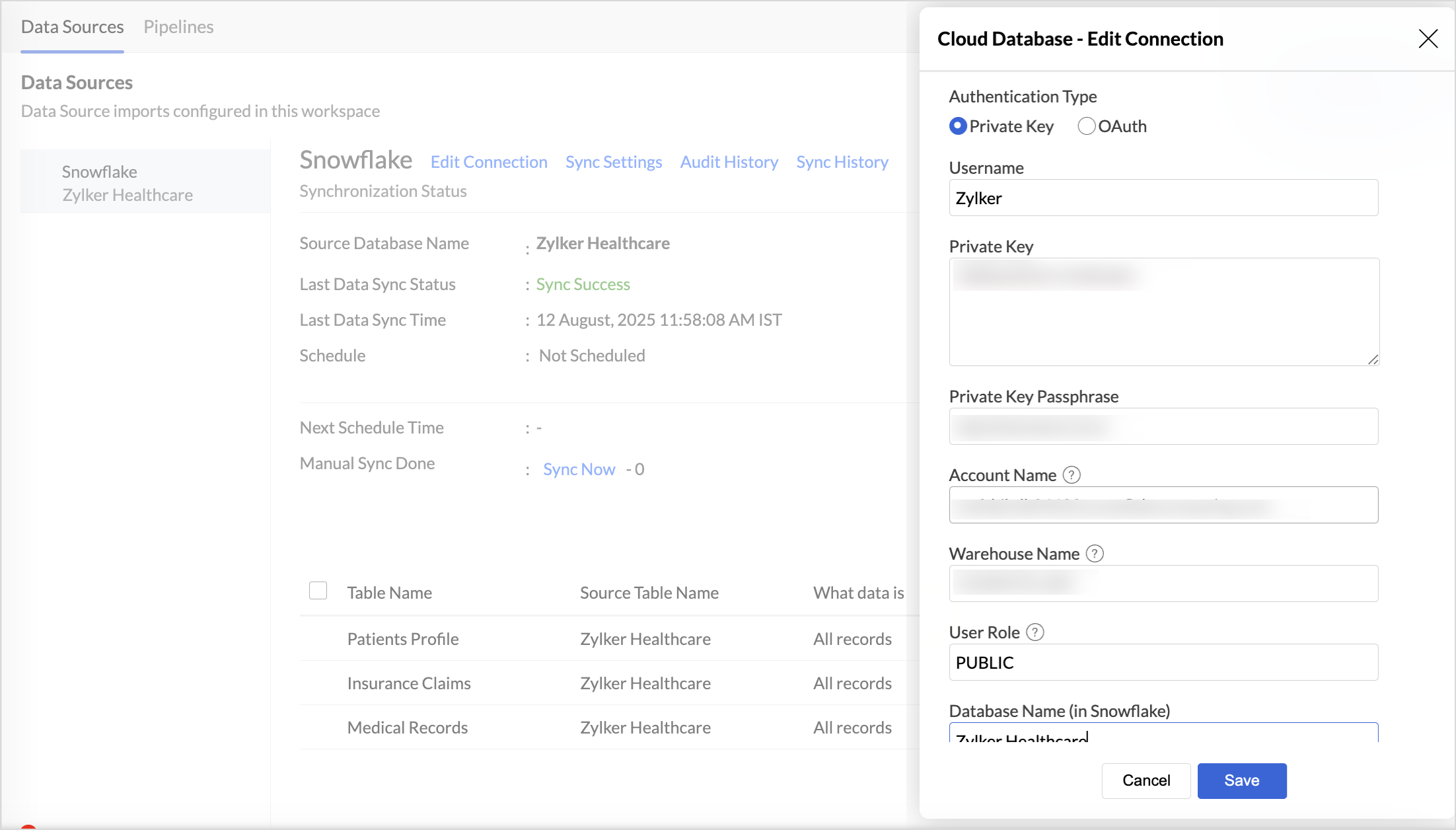
Task: Click the Save button
Action: 1242,780
